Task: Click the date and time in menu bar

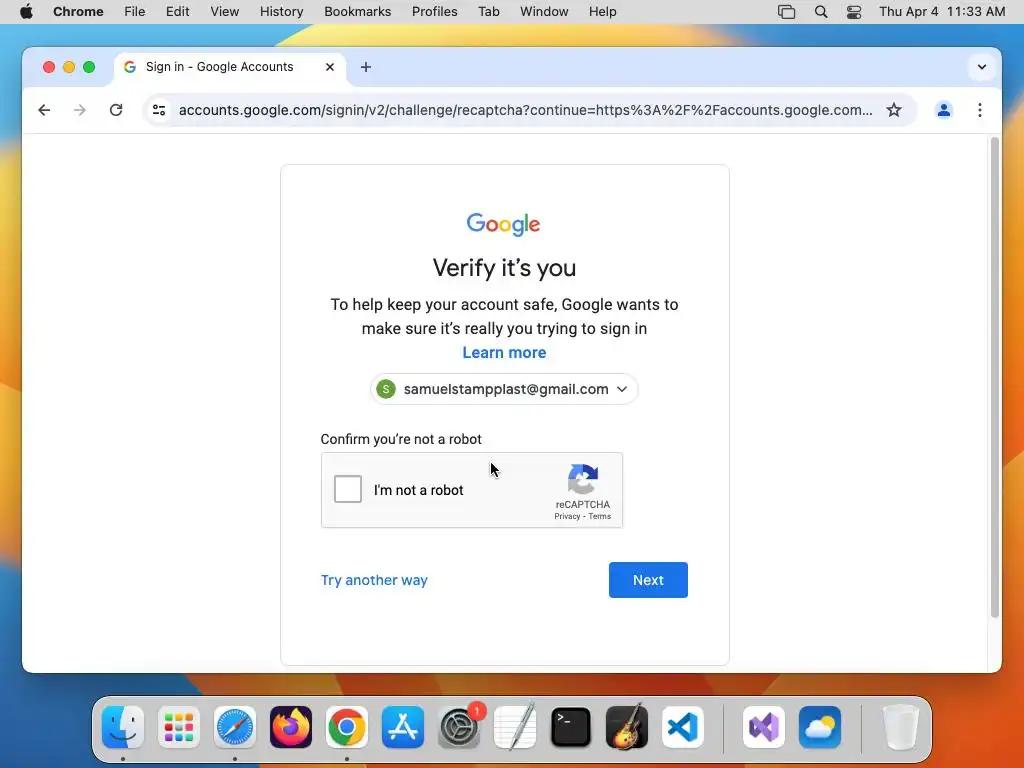Action: tap(942, 12)
